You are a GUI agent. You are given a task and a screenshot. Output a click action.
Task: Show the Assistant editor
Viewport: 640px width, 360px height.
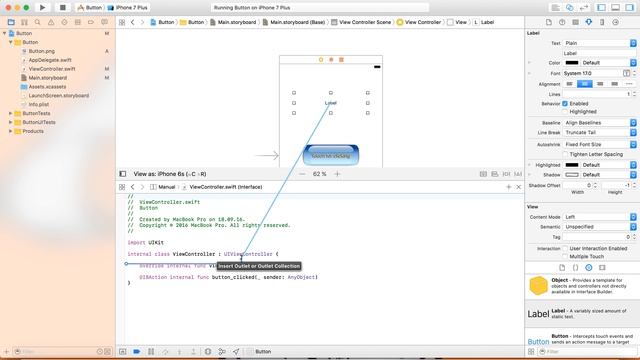(569, 7)
